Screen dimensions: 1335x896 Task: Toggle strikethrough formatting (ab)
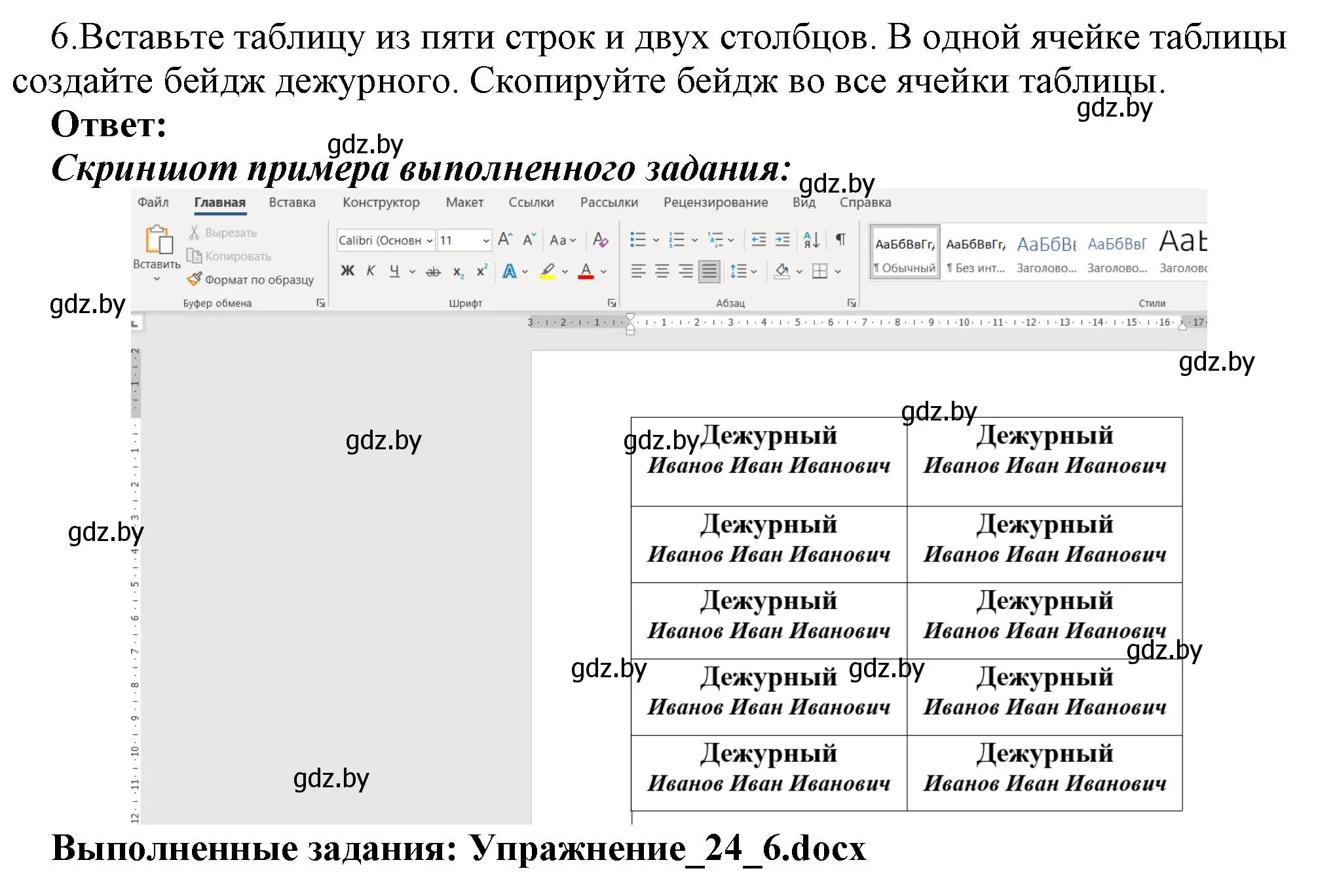[433, 272]
